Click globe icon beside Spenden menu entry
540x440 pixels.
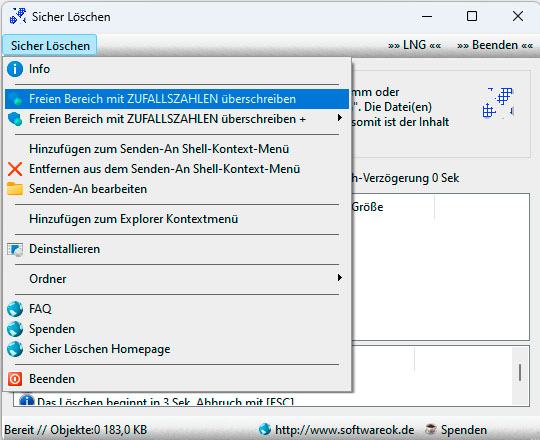15,329
